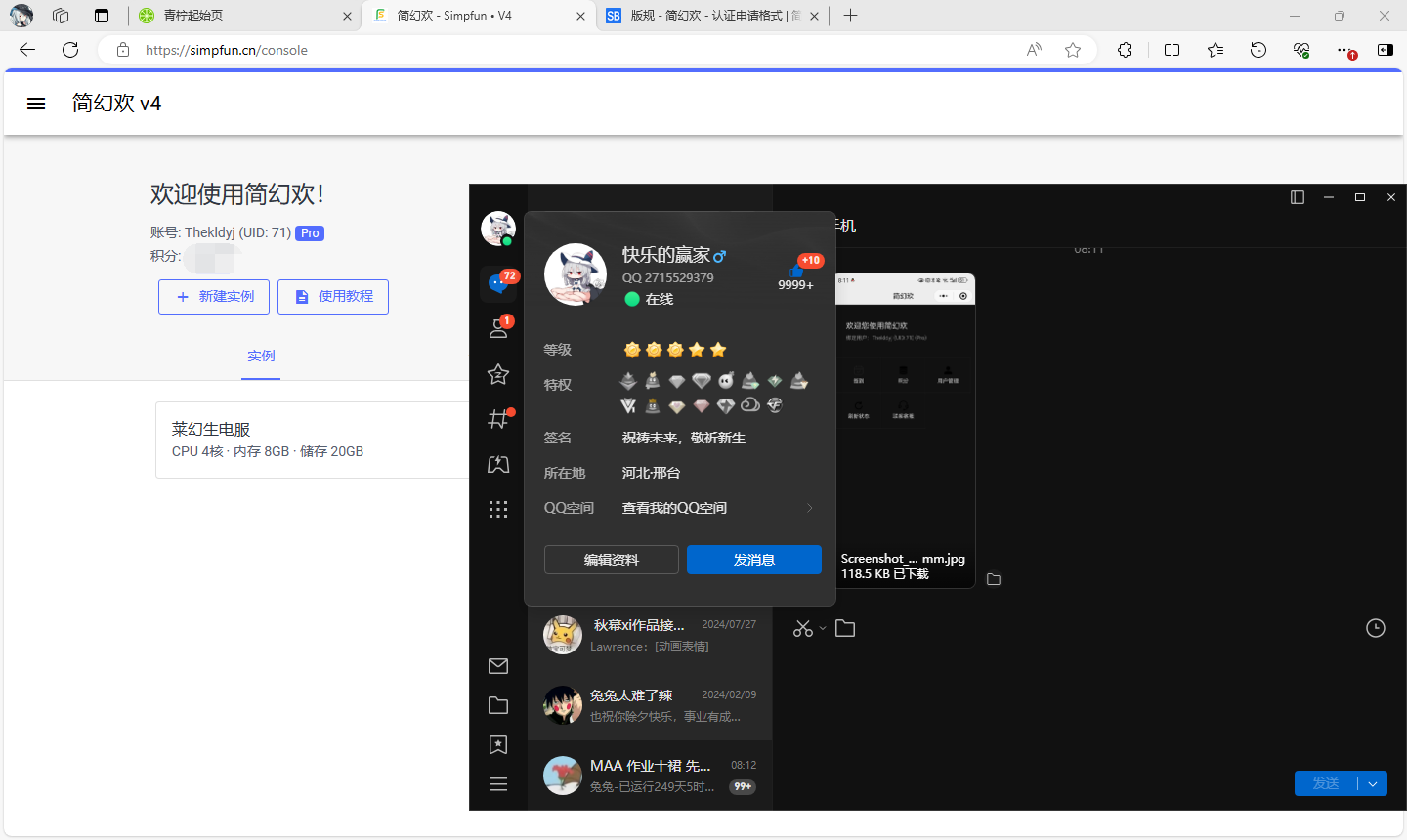Open the 莱幻生电服 instance card
The width and height of the screenshot is (1407, 840).
pyautogui.click(x=313, y=440)
